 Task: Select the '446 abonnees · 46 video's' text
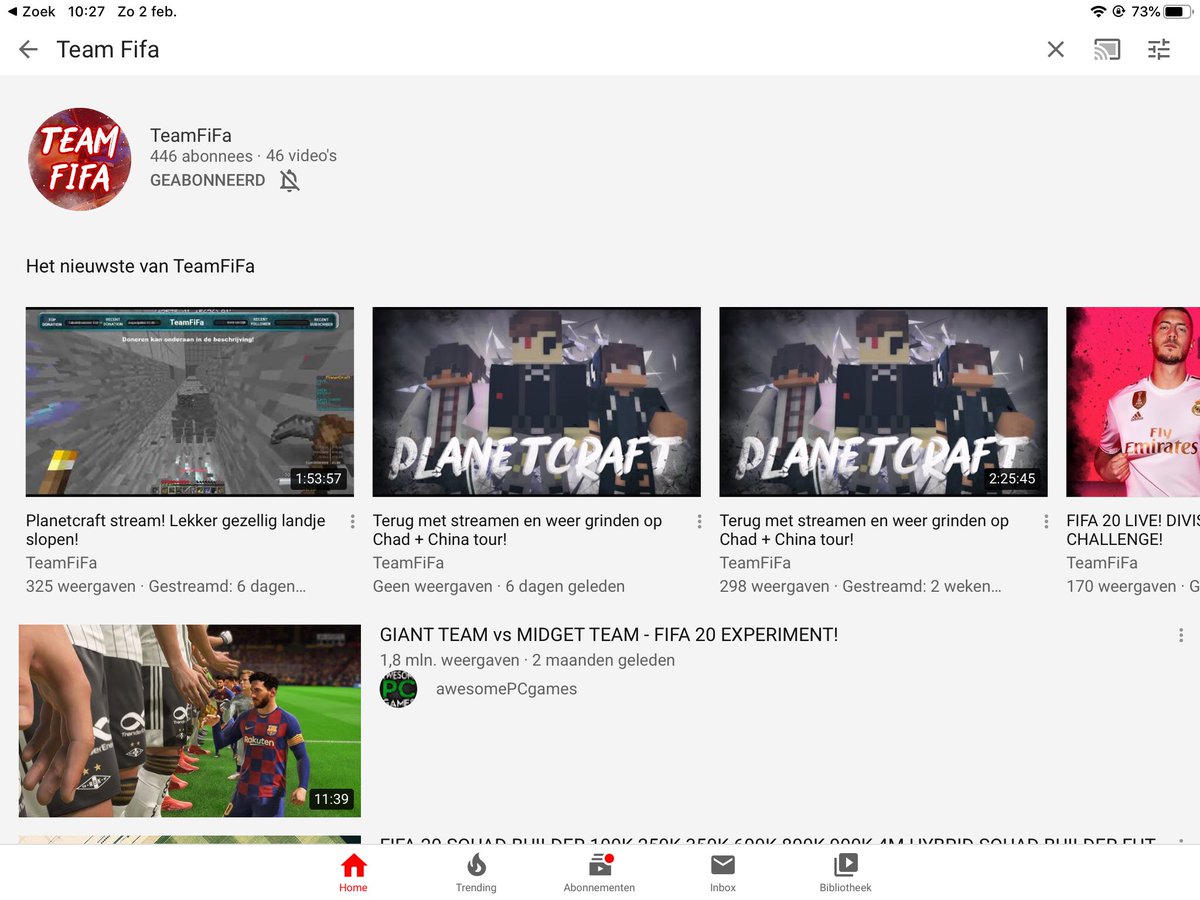243,156
